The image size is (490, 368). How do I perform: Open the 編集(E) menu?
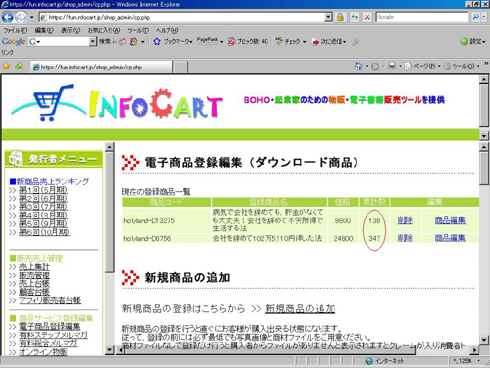44,30
